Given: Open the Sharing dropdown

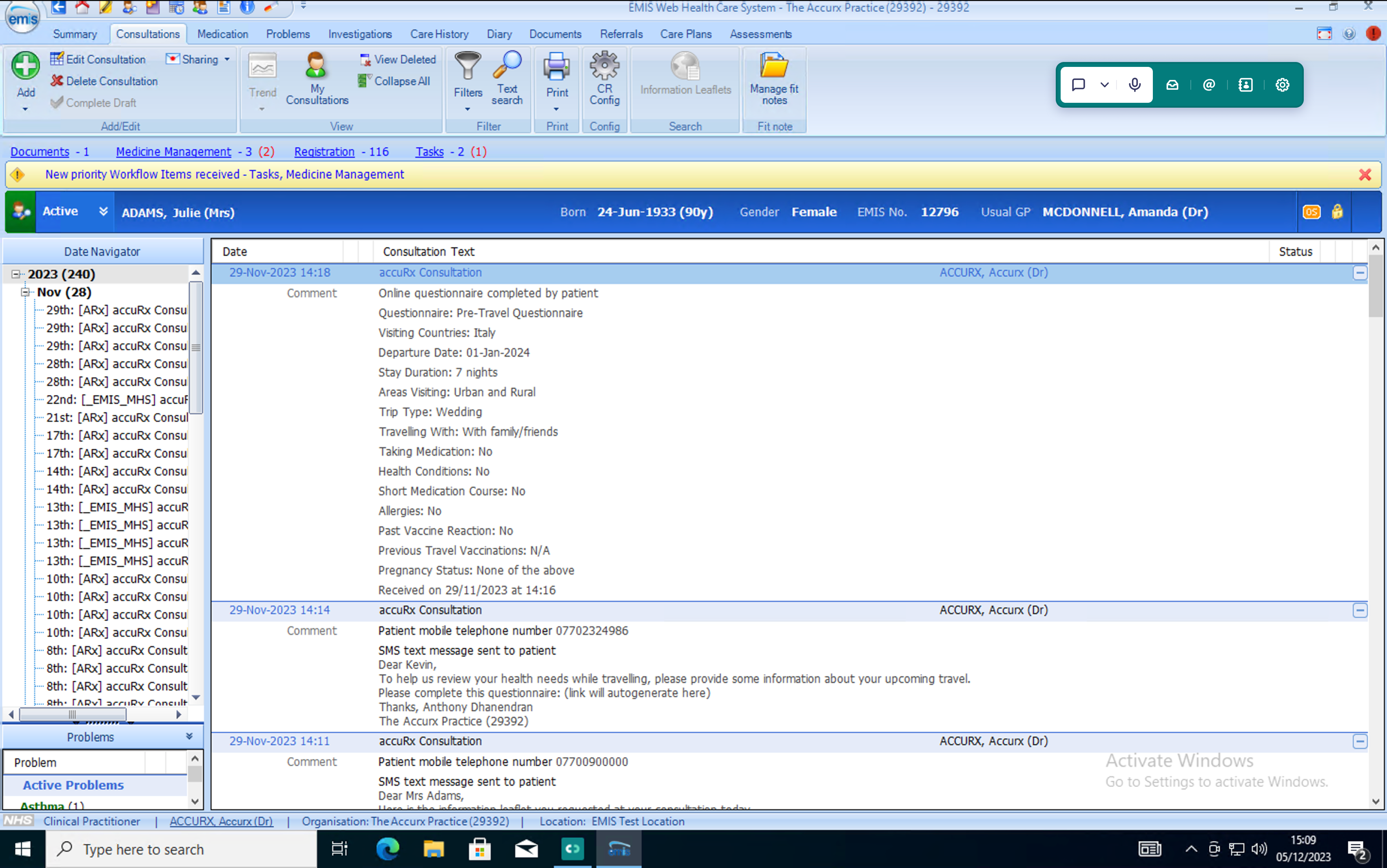Looking at the screenshot, I should [198, 59].
